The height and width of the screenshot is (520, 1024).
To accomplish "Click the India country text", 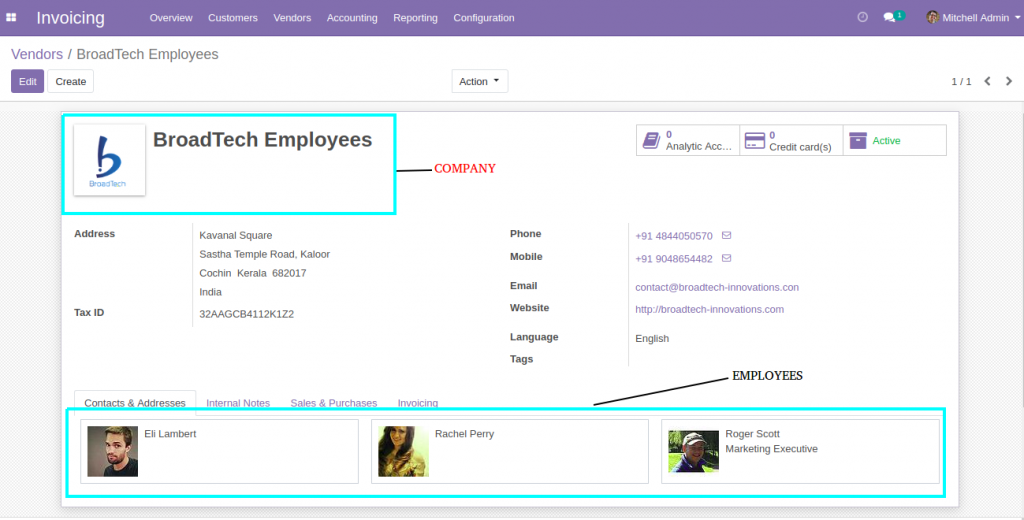I will coord(210,292).
